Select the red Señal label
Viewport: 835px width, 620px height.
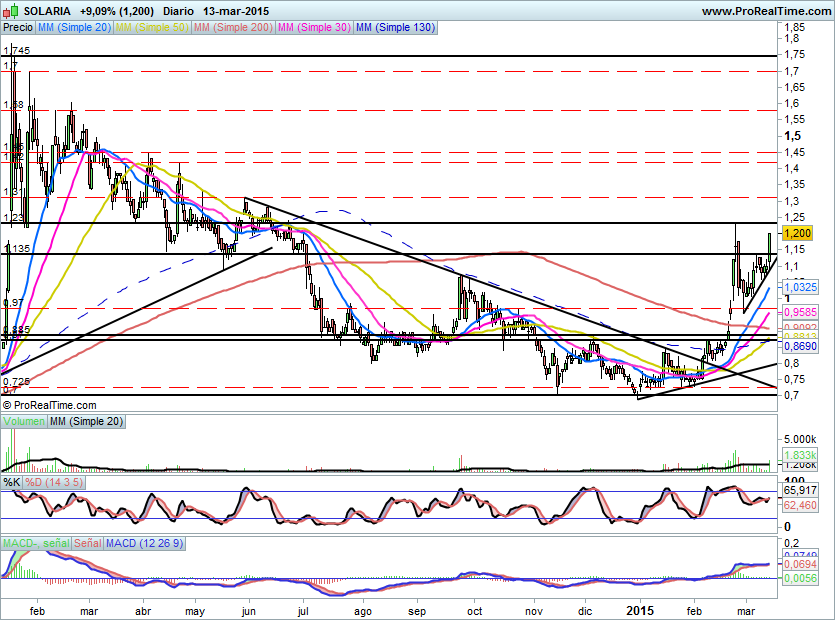point(88,543)
